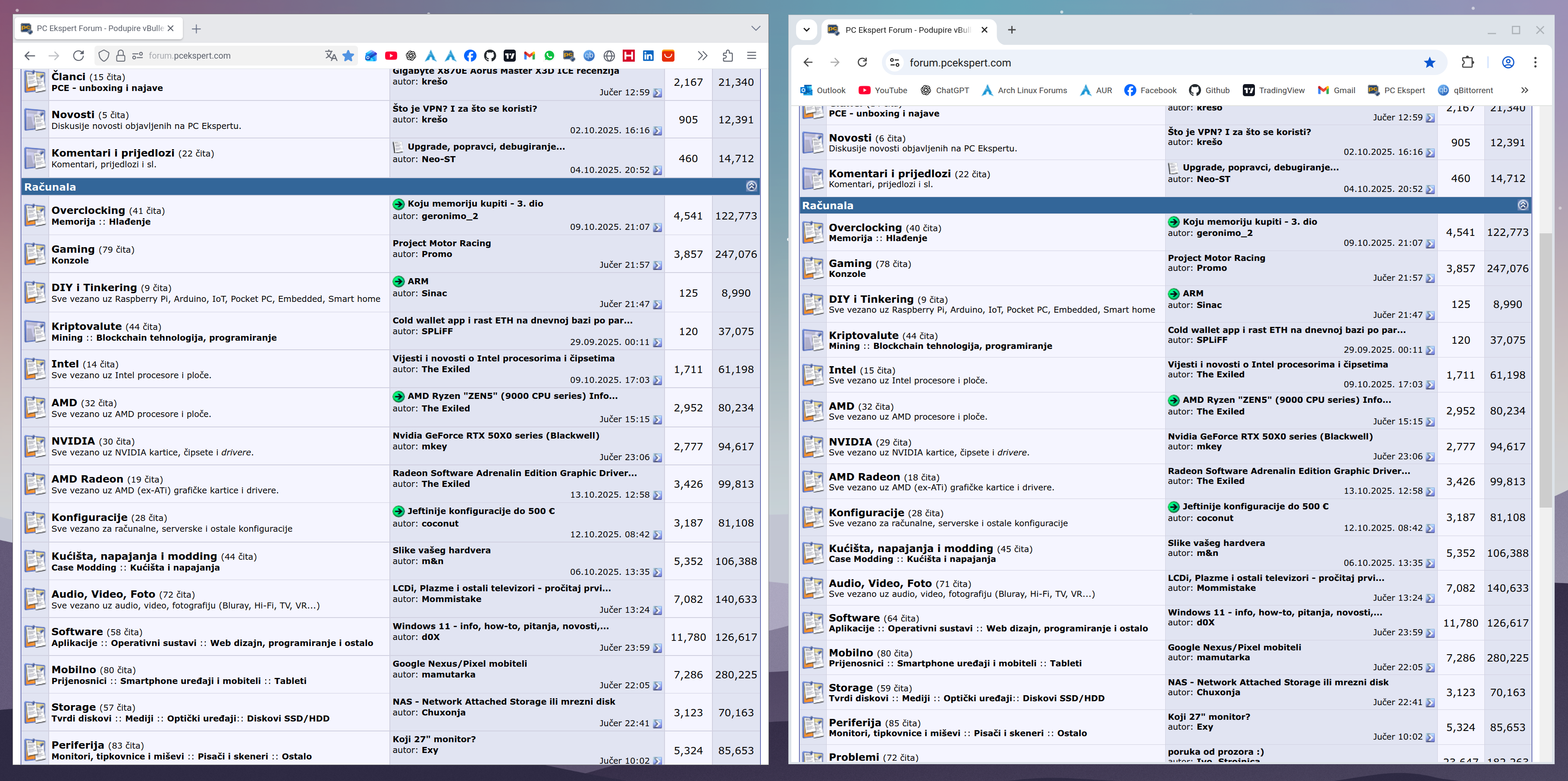This screenshot has height=781, width=1568.
Task: Toggle the blue bookmark star in Firefox
Action: [348, 55]
